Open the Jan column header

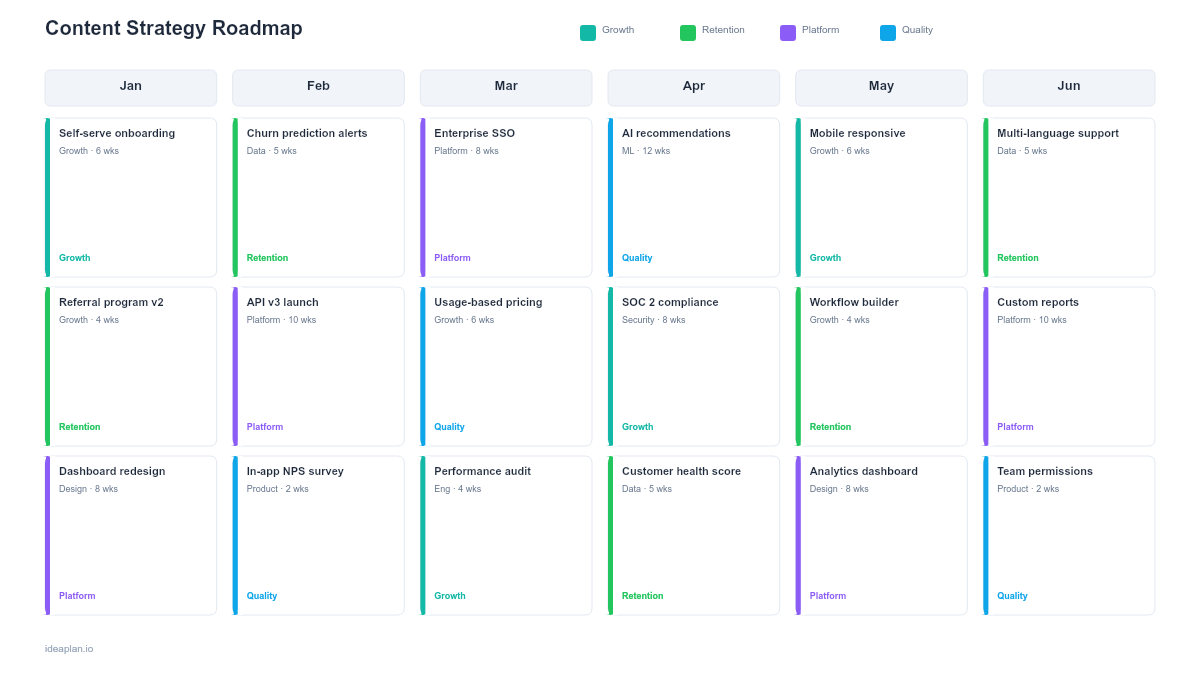click(x=130, y=87)
